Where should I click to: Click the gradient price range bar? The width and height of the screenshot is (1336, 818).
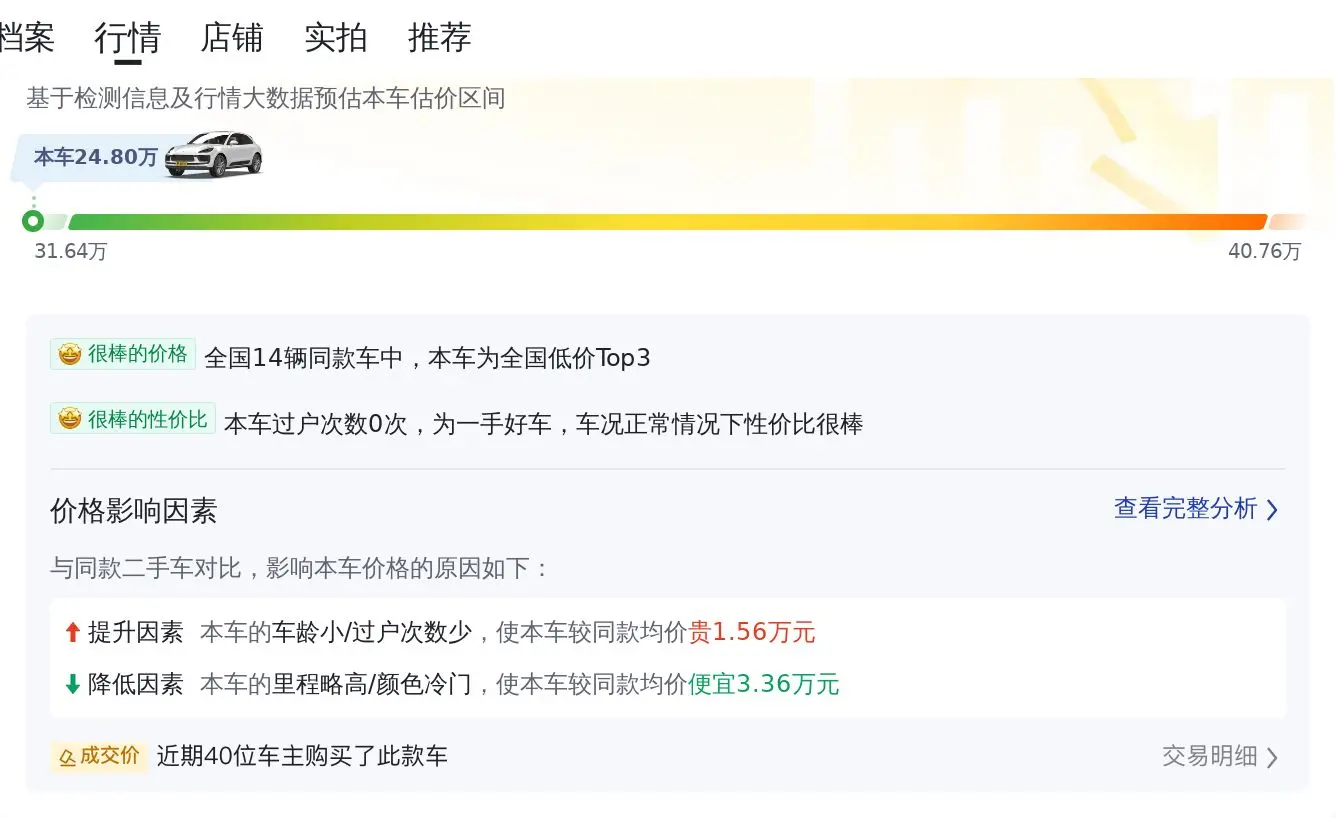667,222
